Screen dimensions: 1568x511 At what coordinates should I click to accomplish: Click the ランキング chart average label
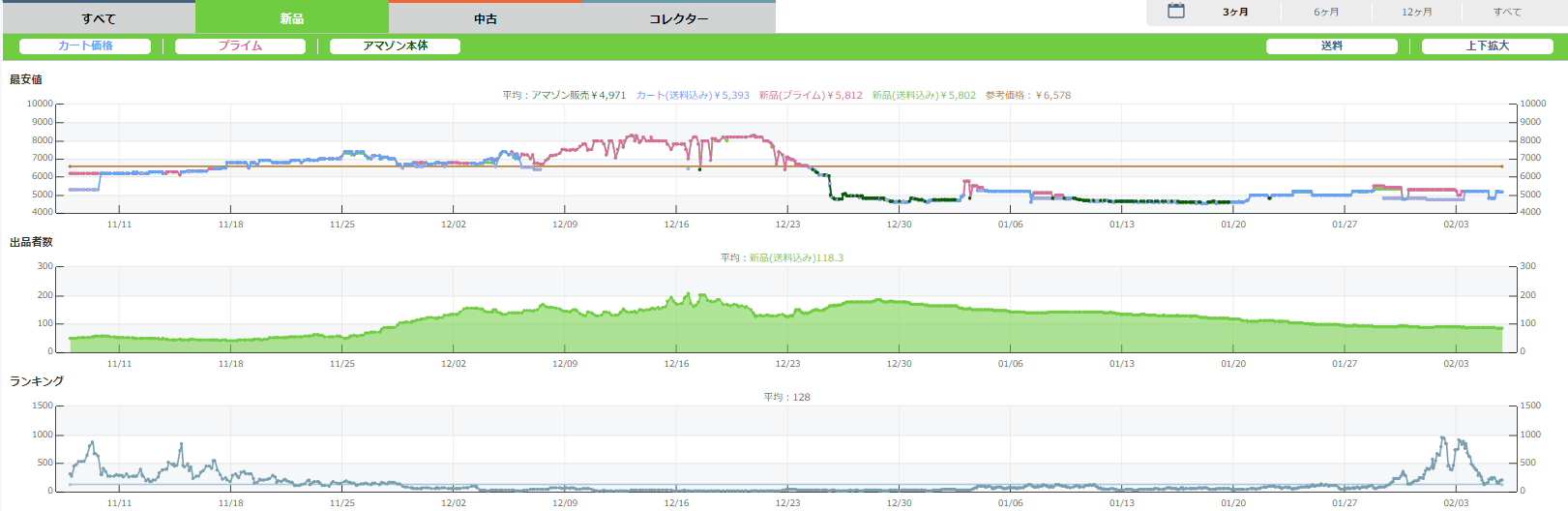(x=786, y=398)
